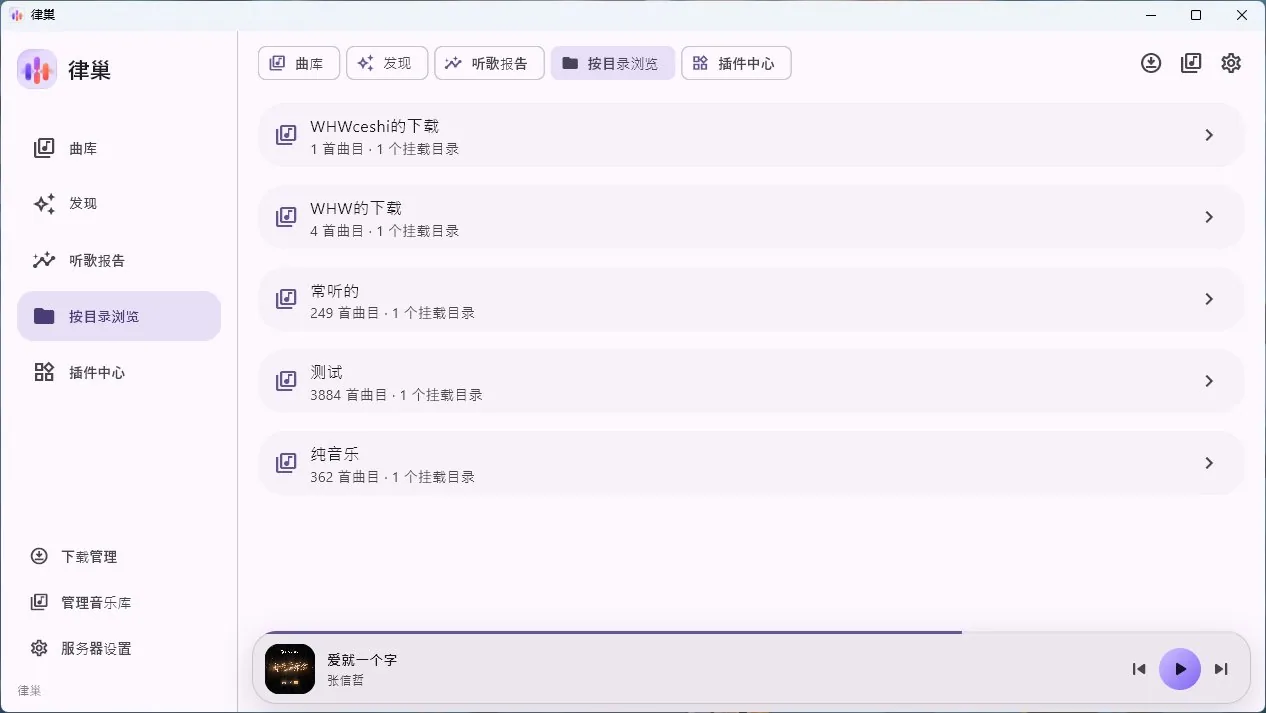Click the music icon beside 常听的
Screen dimensions: 1266x713
286,298
